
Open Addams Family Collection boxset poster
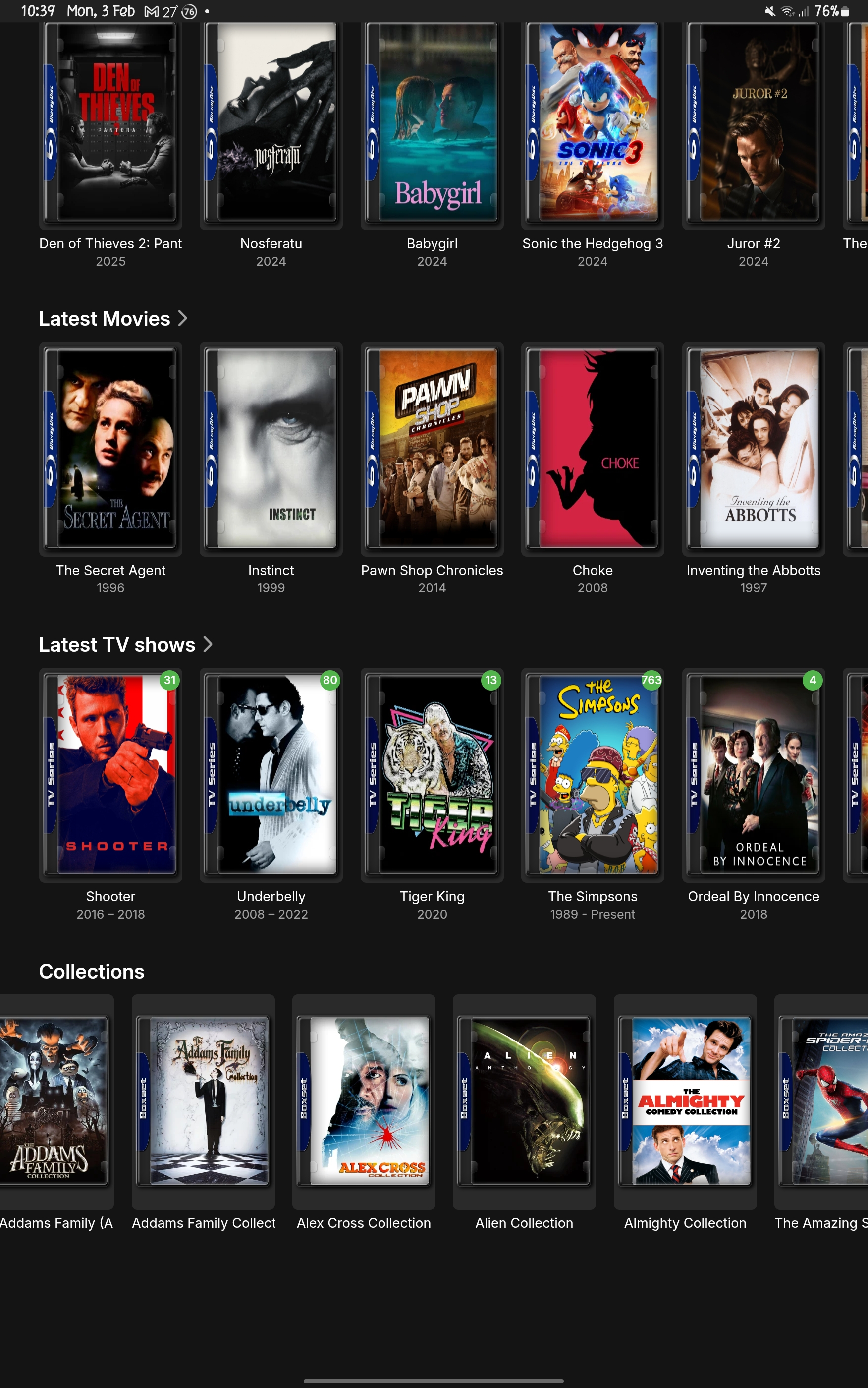203,1101
